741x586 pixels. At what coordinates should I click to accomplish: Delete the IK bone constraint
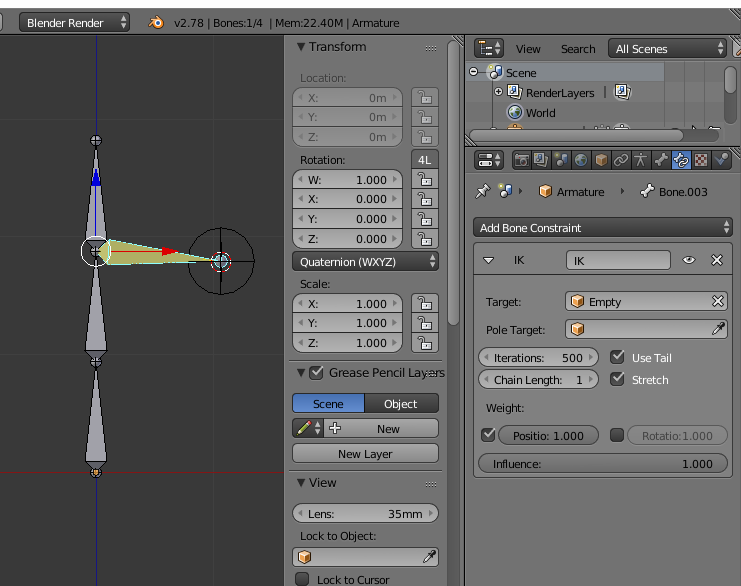pos(717,260)
